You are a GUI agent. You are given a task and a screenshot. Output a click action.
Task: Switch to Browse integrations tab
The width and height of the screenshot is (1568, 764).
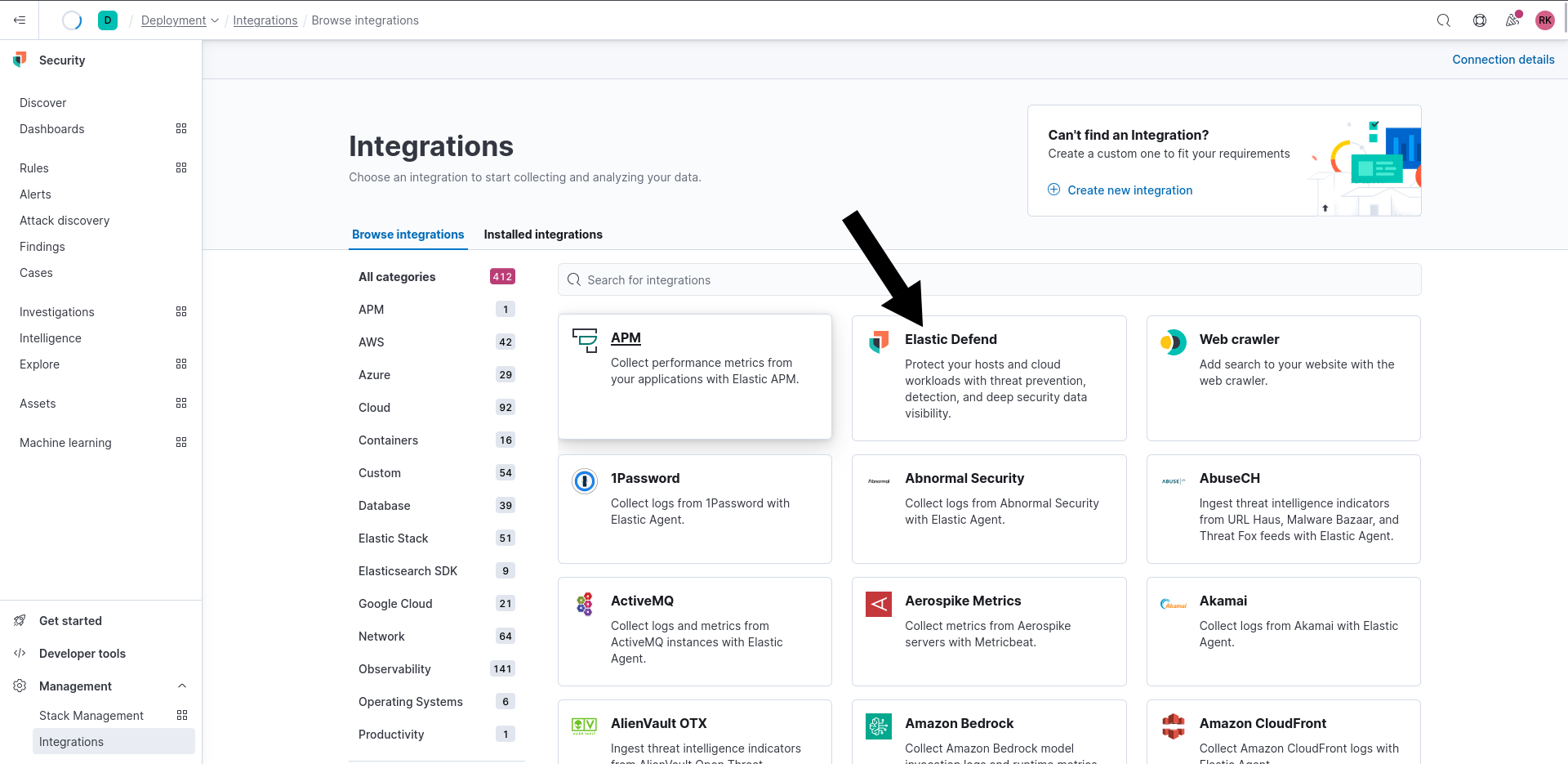pyautogui.click(x=408, y=235)
